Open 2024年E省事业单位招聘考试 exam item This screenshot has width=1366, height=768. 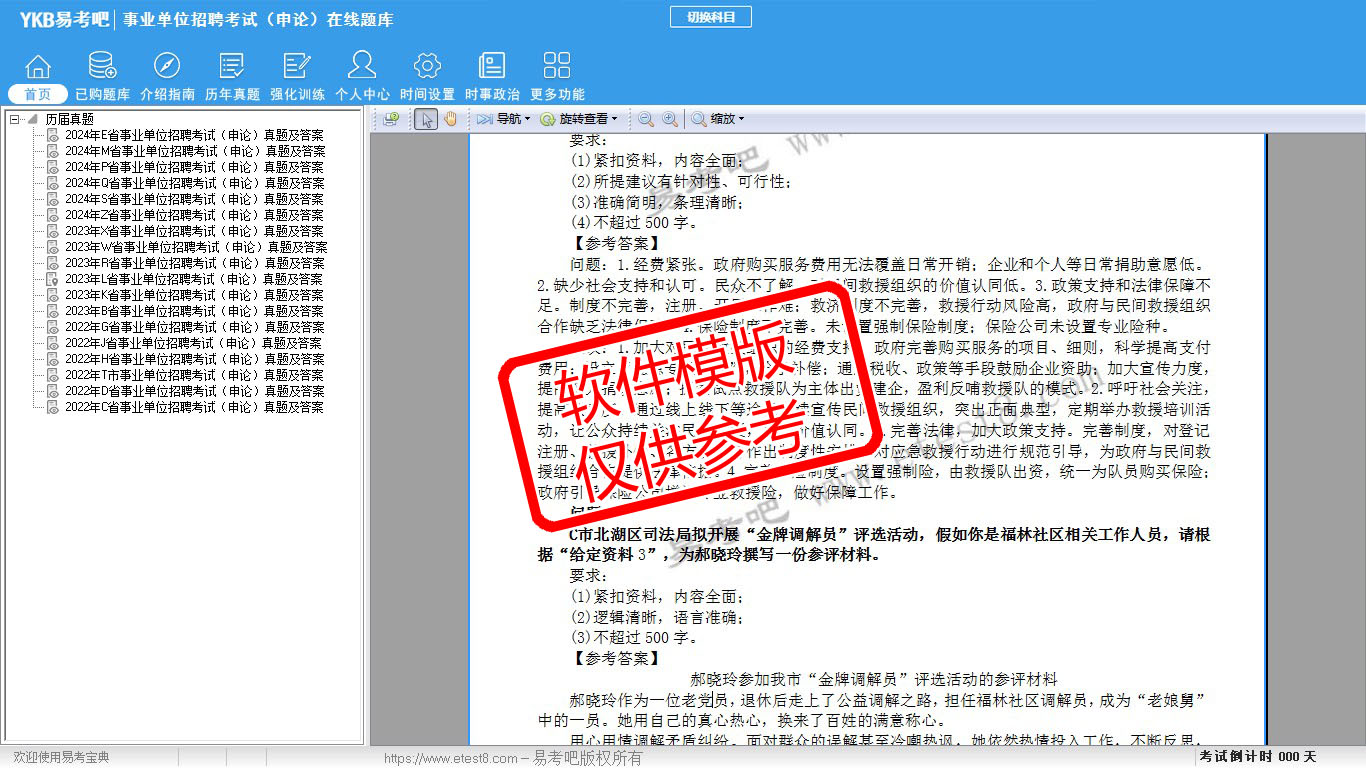pyautogui.click(x=194, y=135)
